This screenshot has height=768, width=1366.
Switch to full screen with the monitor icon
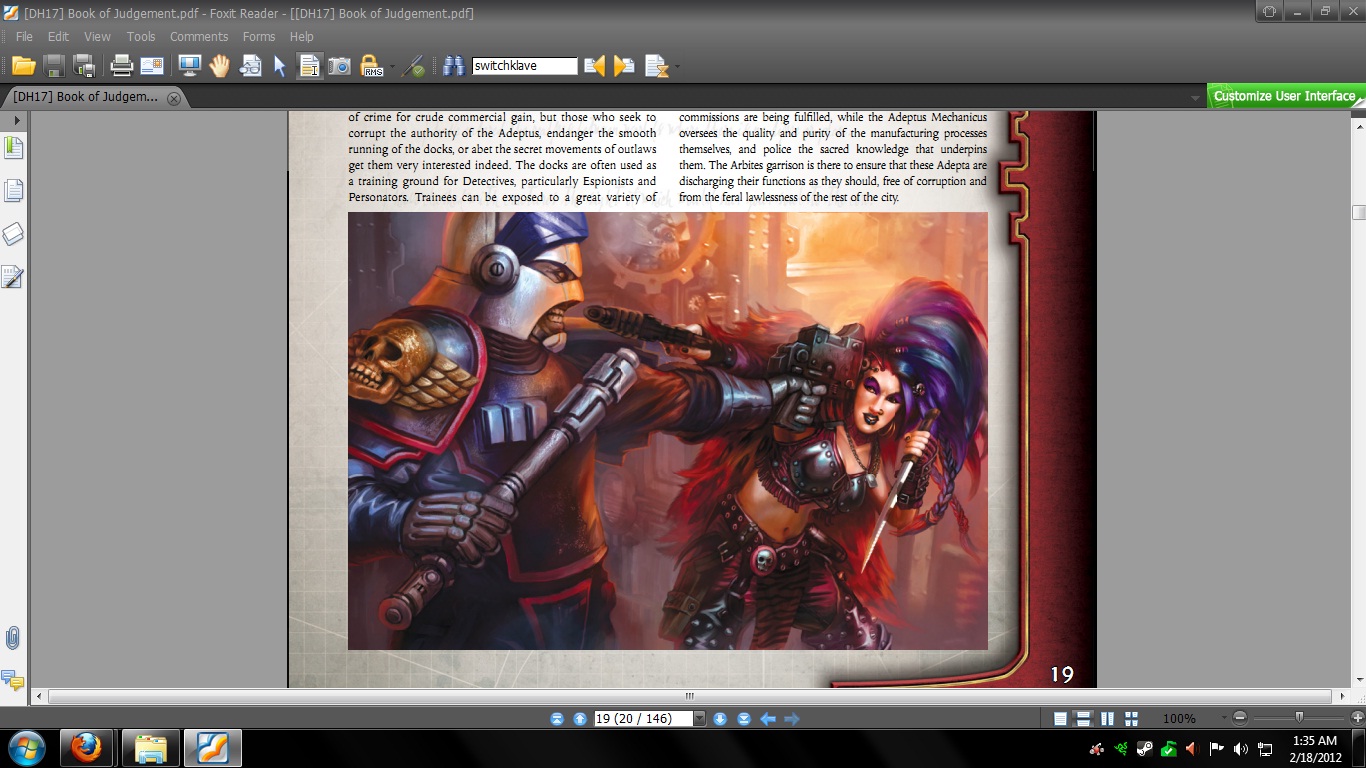tap(189, 66)
